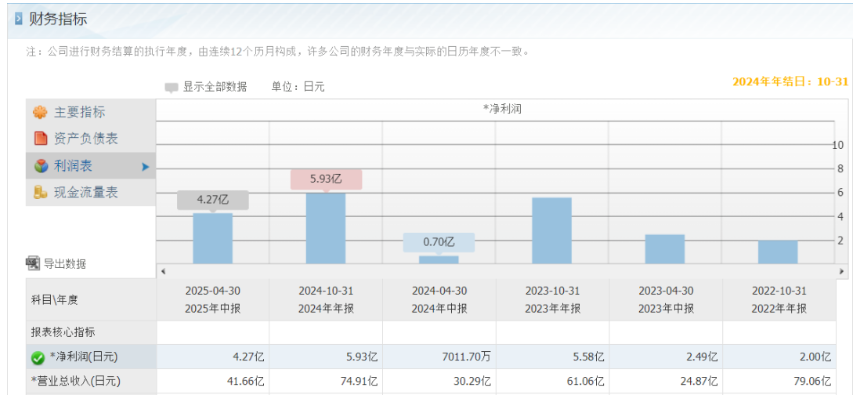The image size is (856, 415).
Task: Click the 2.00亿 net profit cell
Action: coord(780,357)
